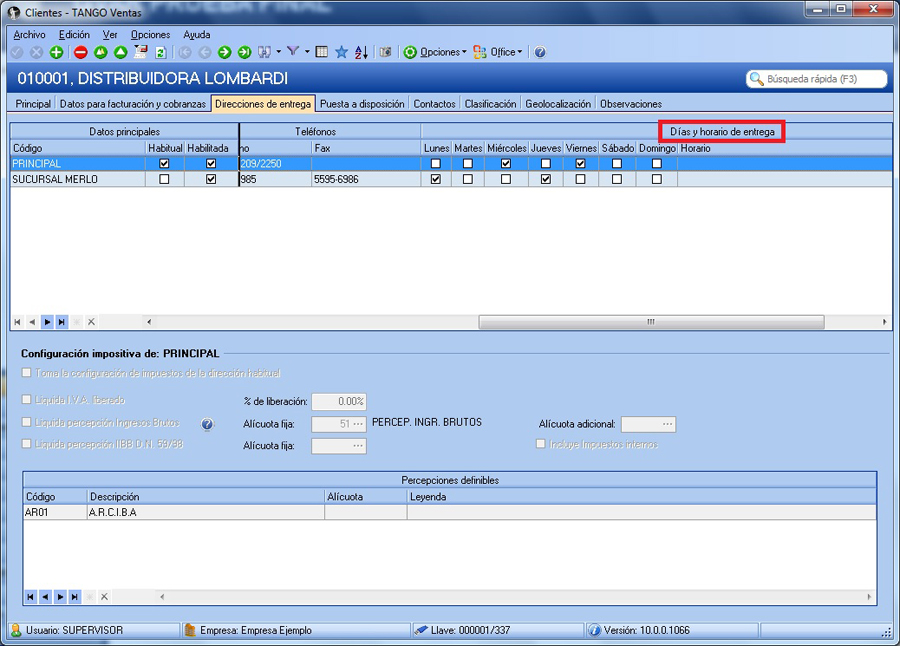Open the Opciones toolbar dropdown with gear icon

point(435,52)
